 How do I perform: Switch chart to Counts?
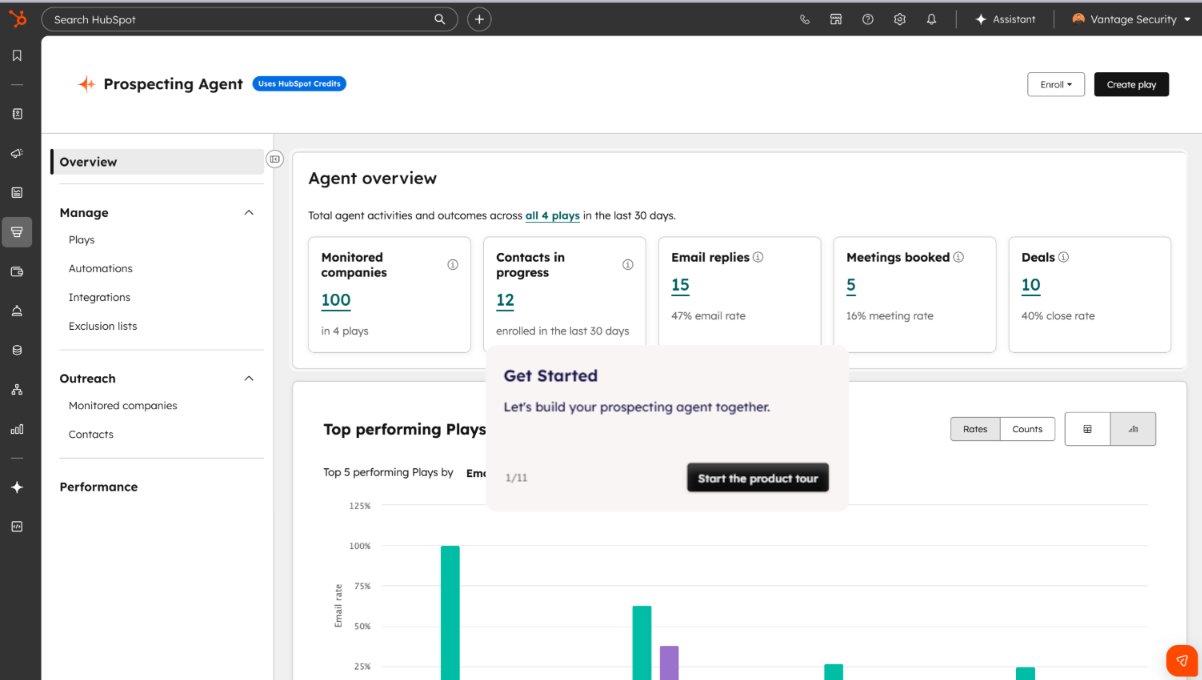[x=1027, y=429]
